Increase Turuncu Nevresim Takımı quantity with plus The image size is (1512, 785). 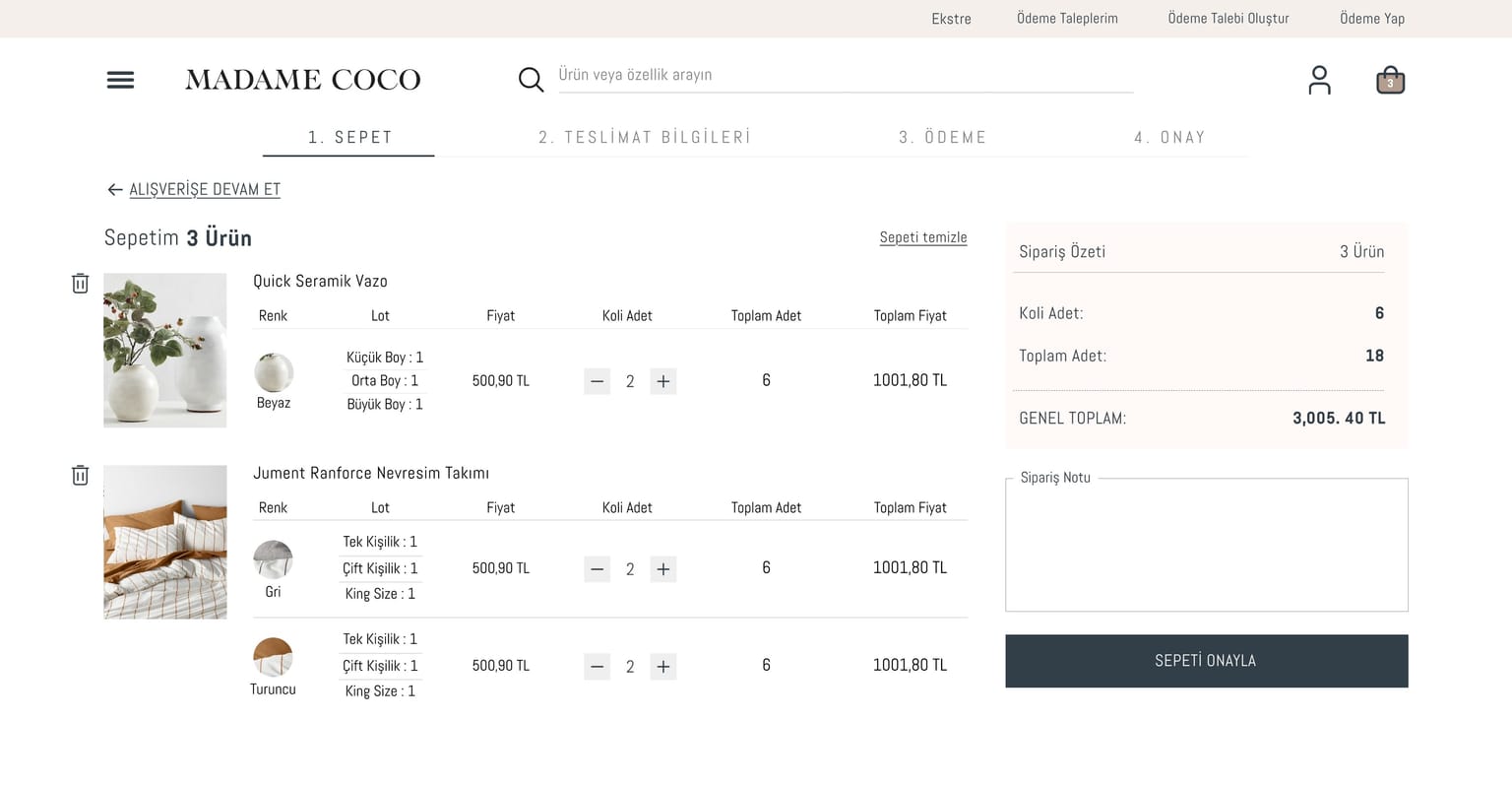[x=662, y=666]
